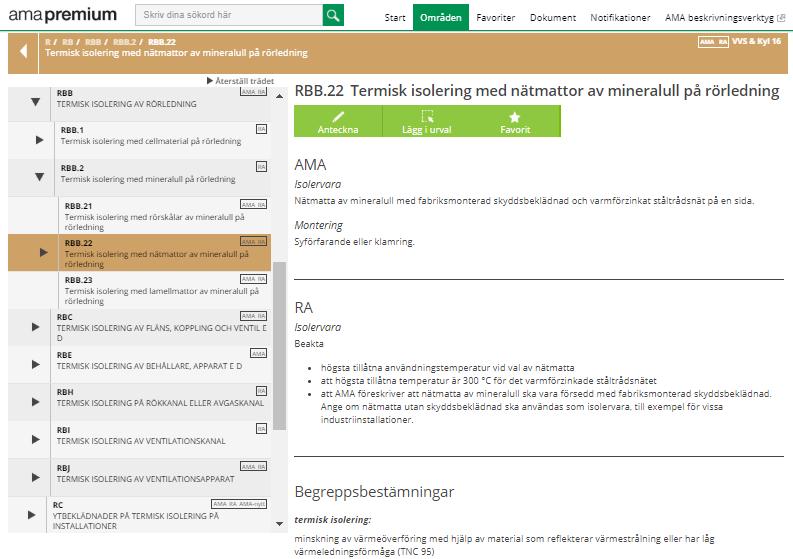Open the Dokument menu item
Image resolution: width=793 pixels, height=559 pixels.
(x=553, y=18)
